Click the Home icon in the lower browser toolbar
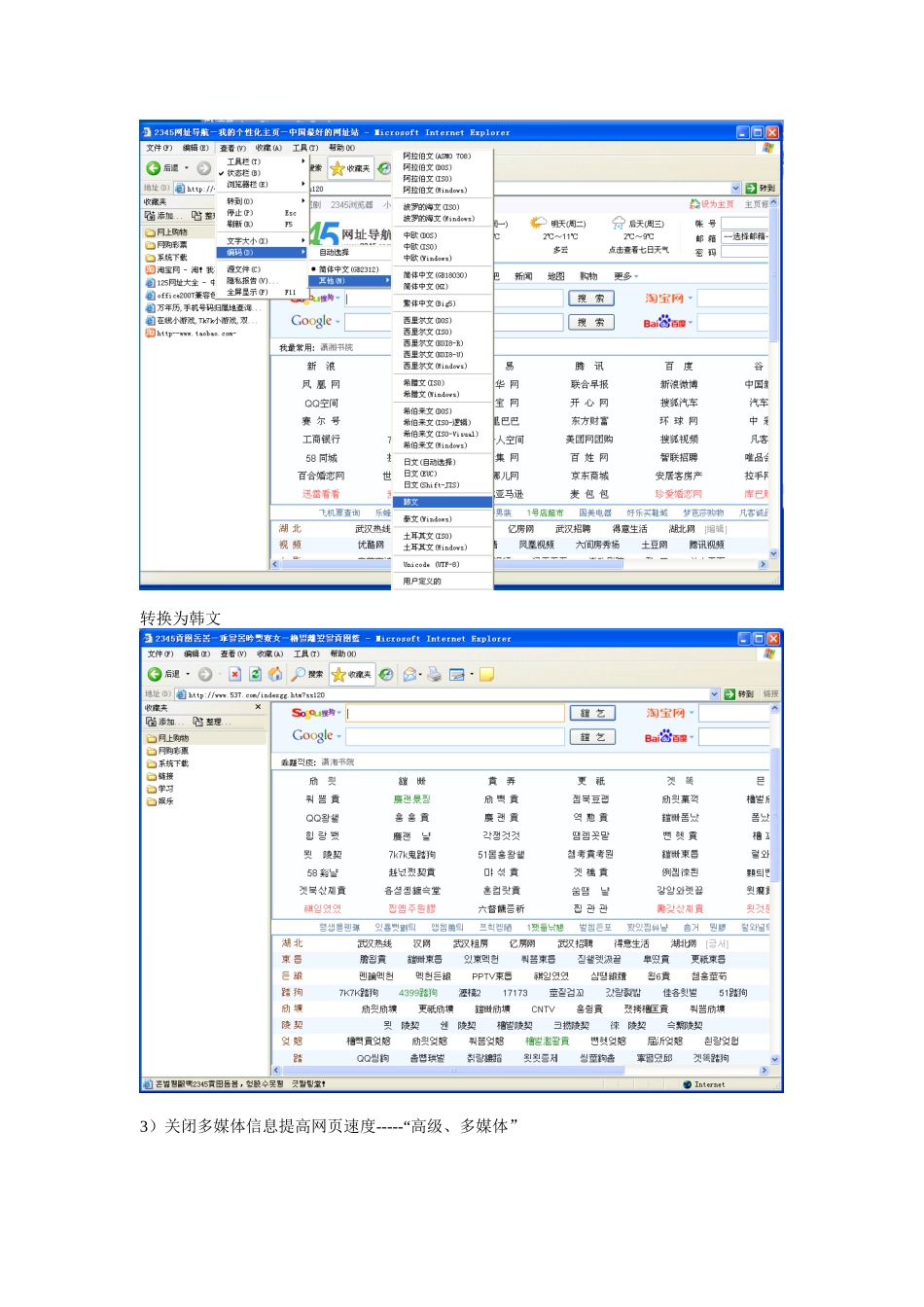The width and height of the screenshot is (924, 1307). click(275, 674)
